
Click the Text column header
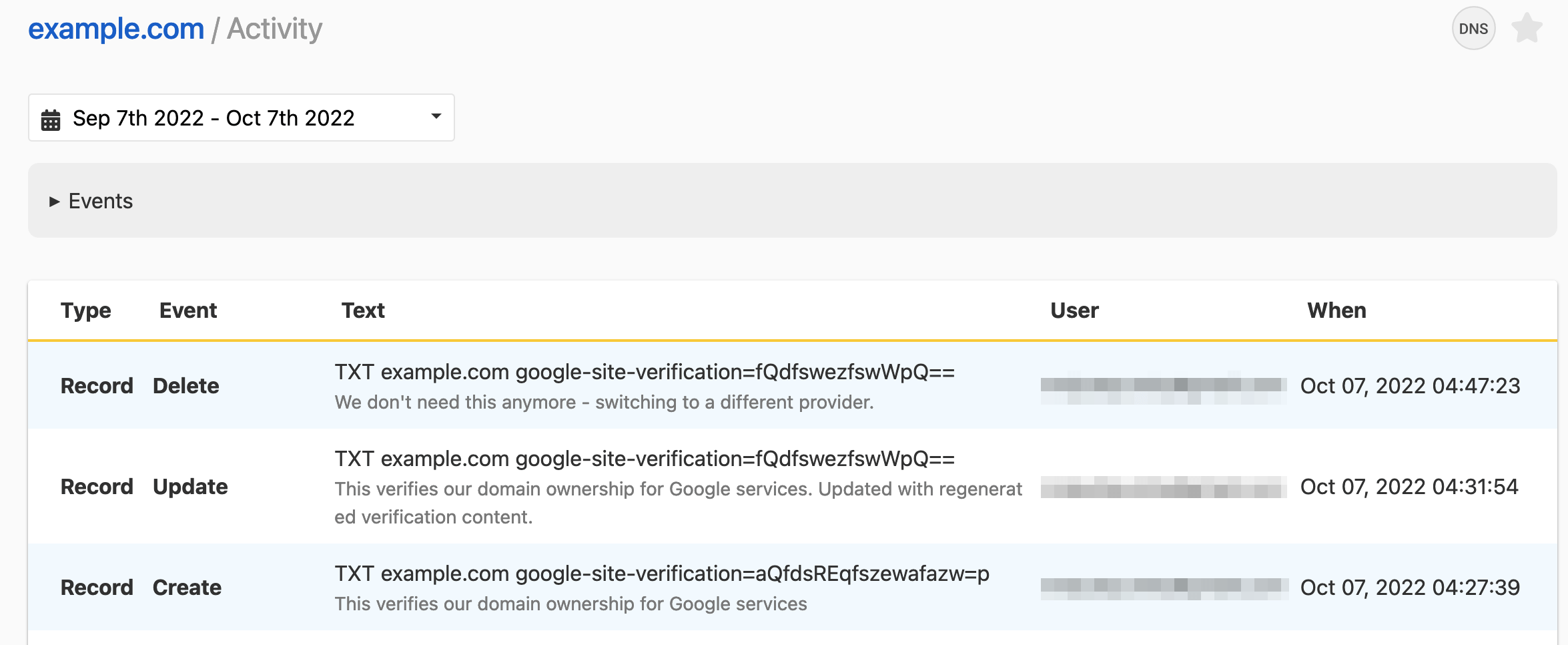[x=363, y=310]
